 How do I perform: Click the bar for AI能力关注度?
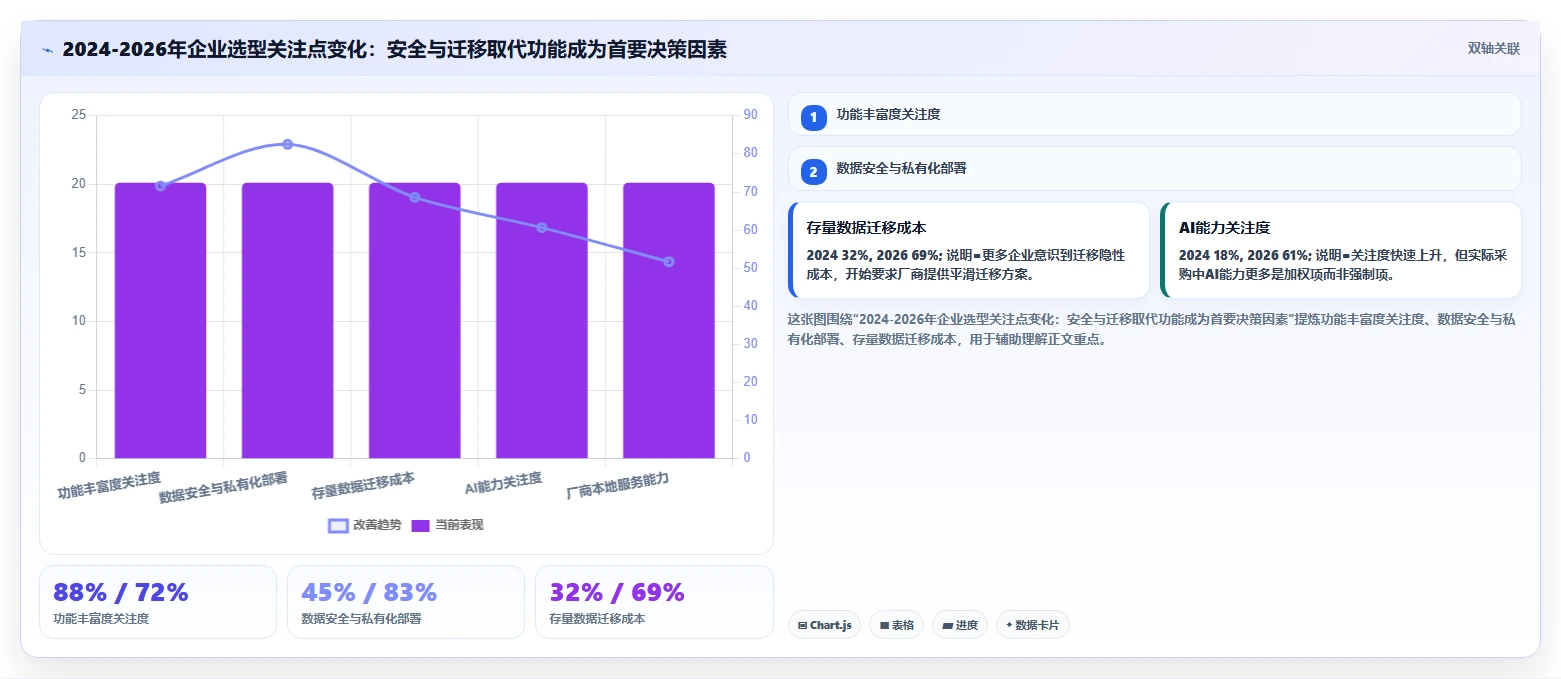point(541,320)
